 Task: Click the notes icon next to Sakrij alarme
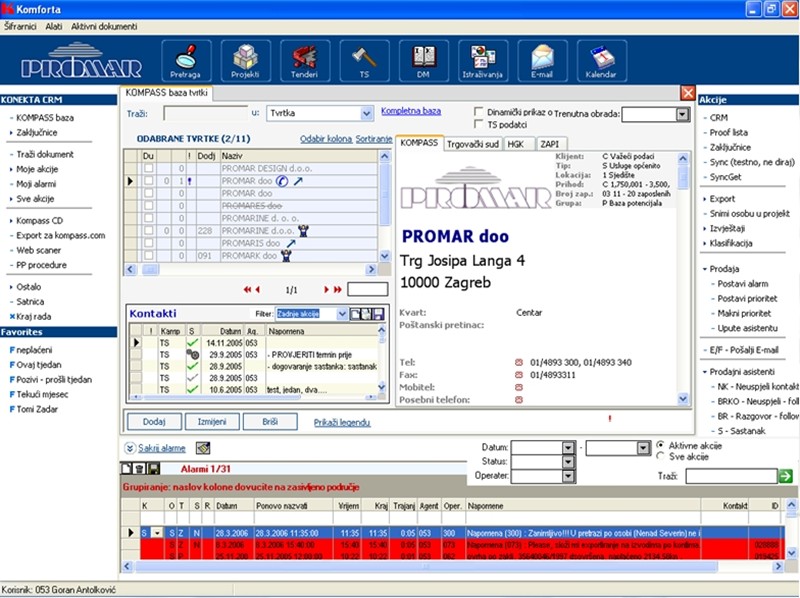coord(203,448)
